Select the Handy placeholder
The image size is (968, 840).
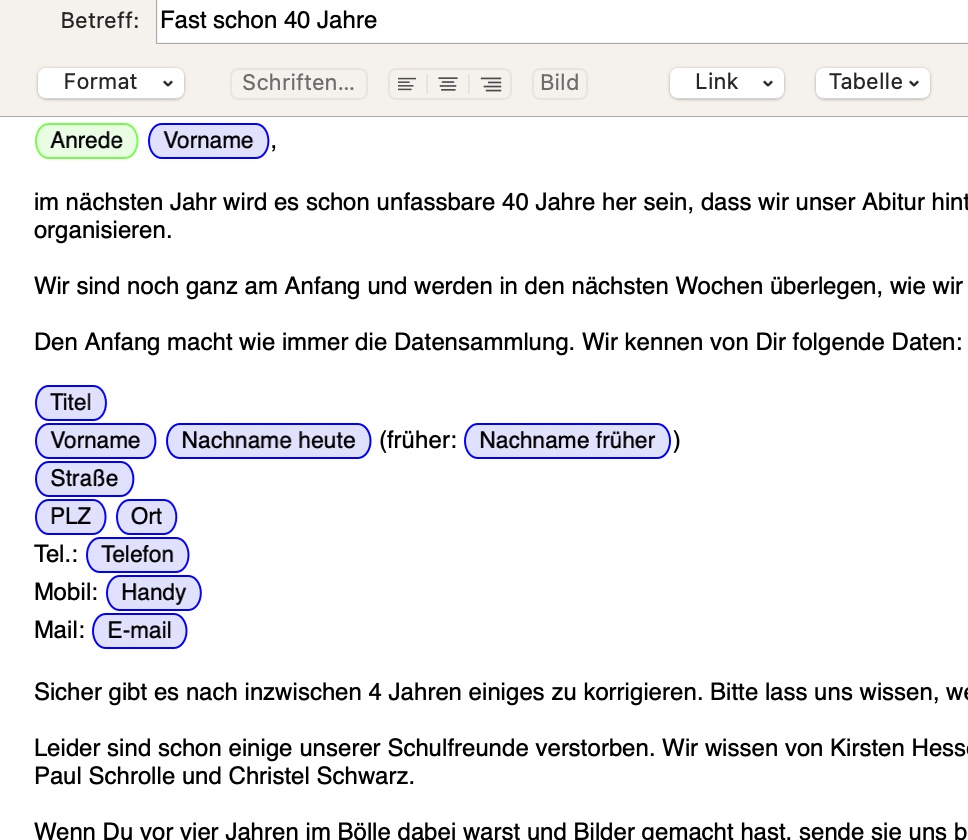153,593
